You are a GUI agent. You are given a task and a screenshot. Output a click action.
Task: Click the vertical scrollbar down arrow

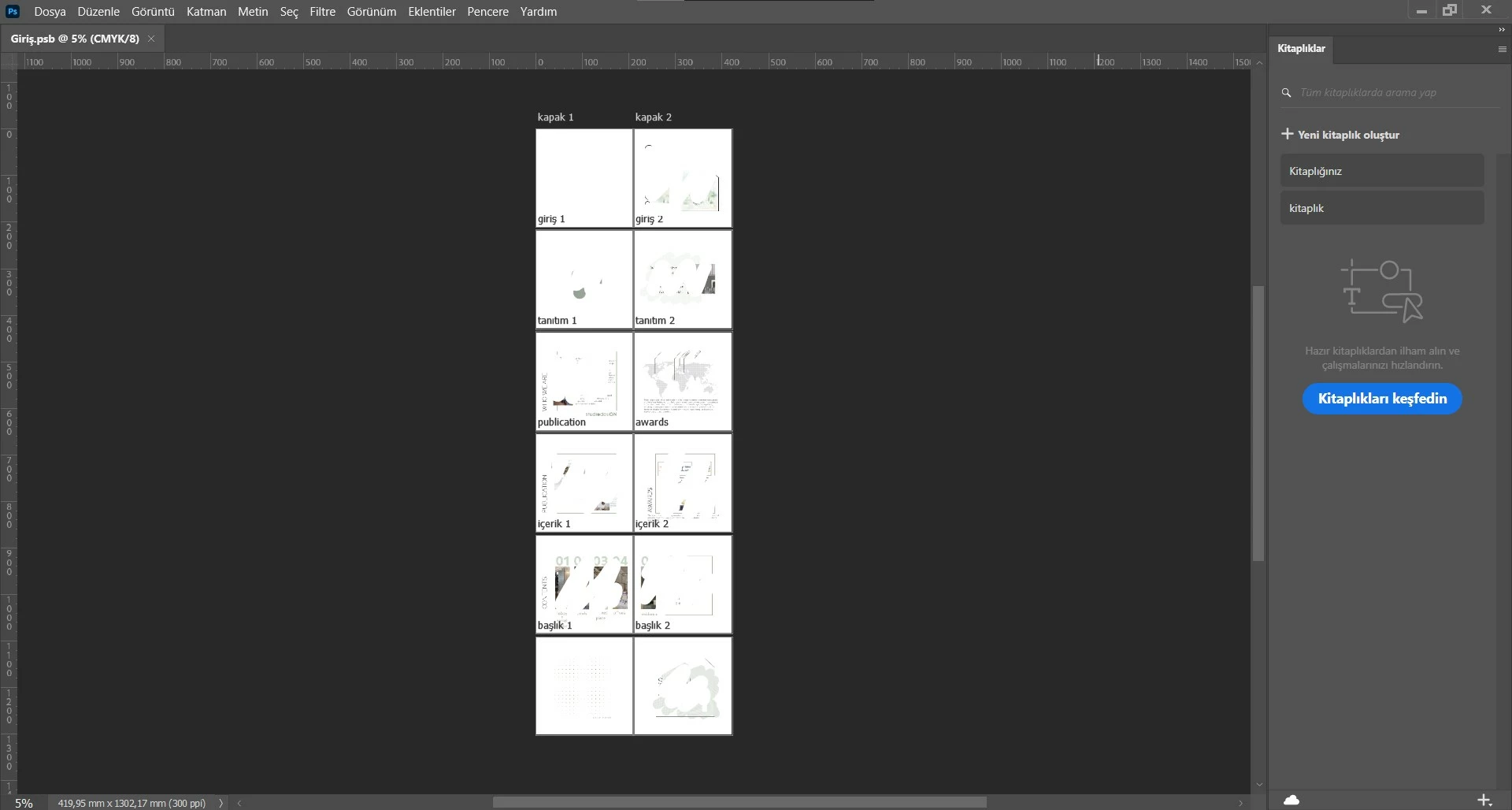1258,785
